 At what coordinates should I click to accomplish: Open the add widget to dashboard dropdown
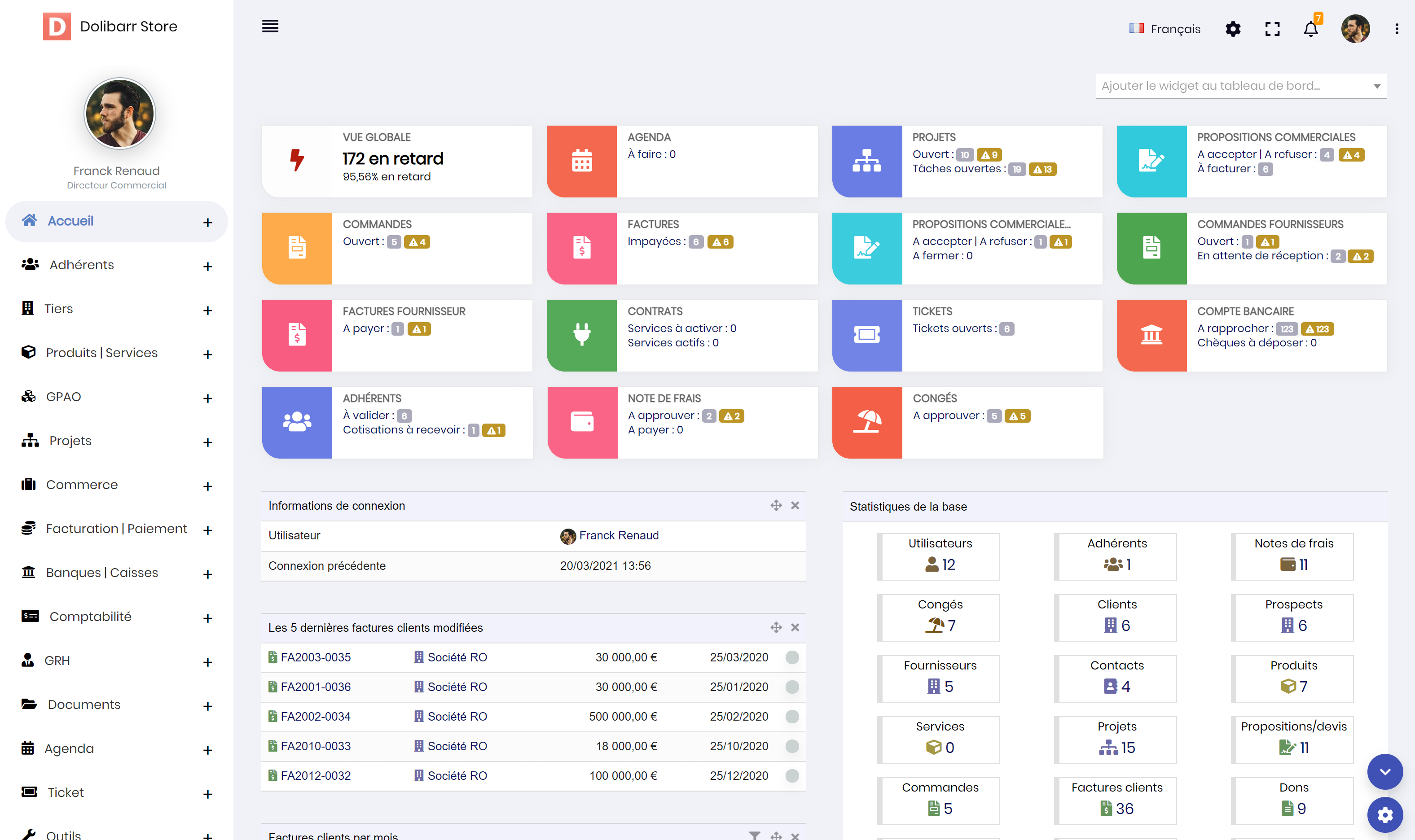point(1241,86)
